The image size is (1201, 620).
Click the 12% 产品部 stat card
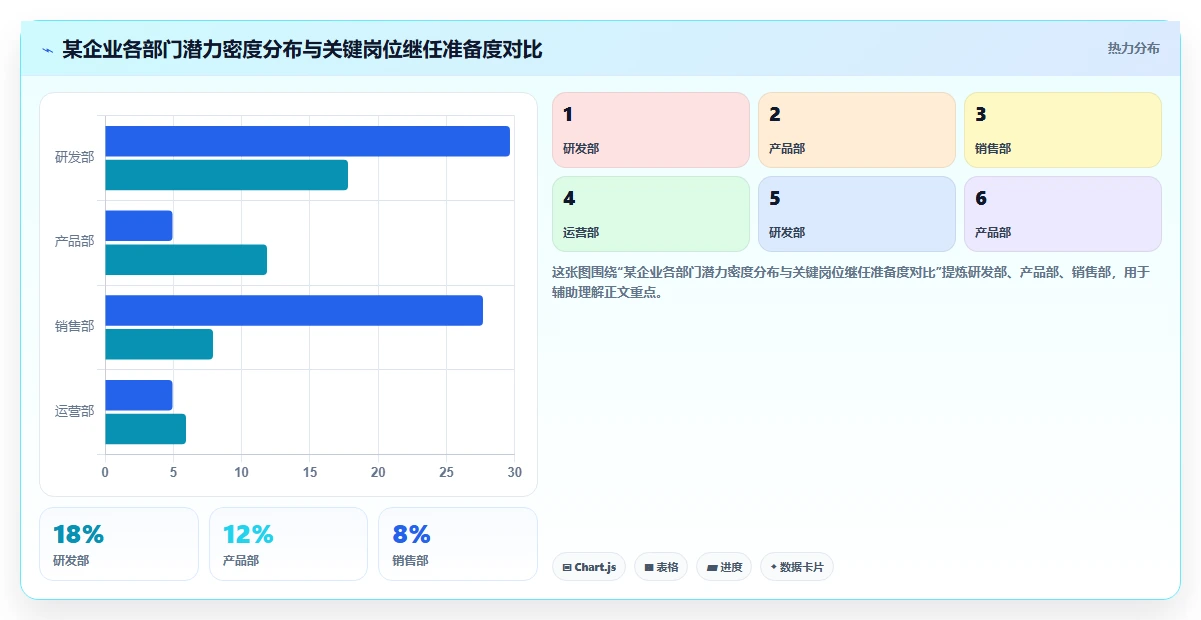pyautogui.click(x=289, y=544)
